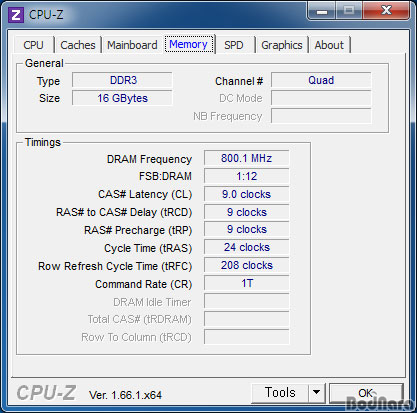This screenshot has height=413, width=417.
Task: Click the CPU-Z title bar text
Action: point(46,15)
